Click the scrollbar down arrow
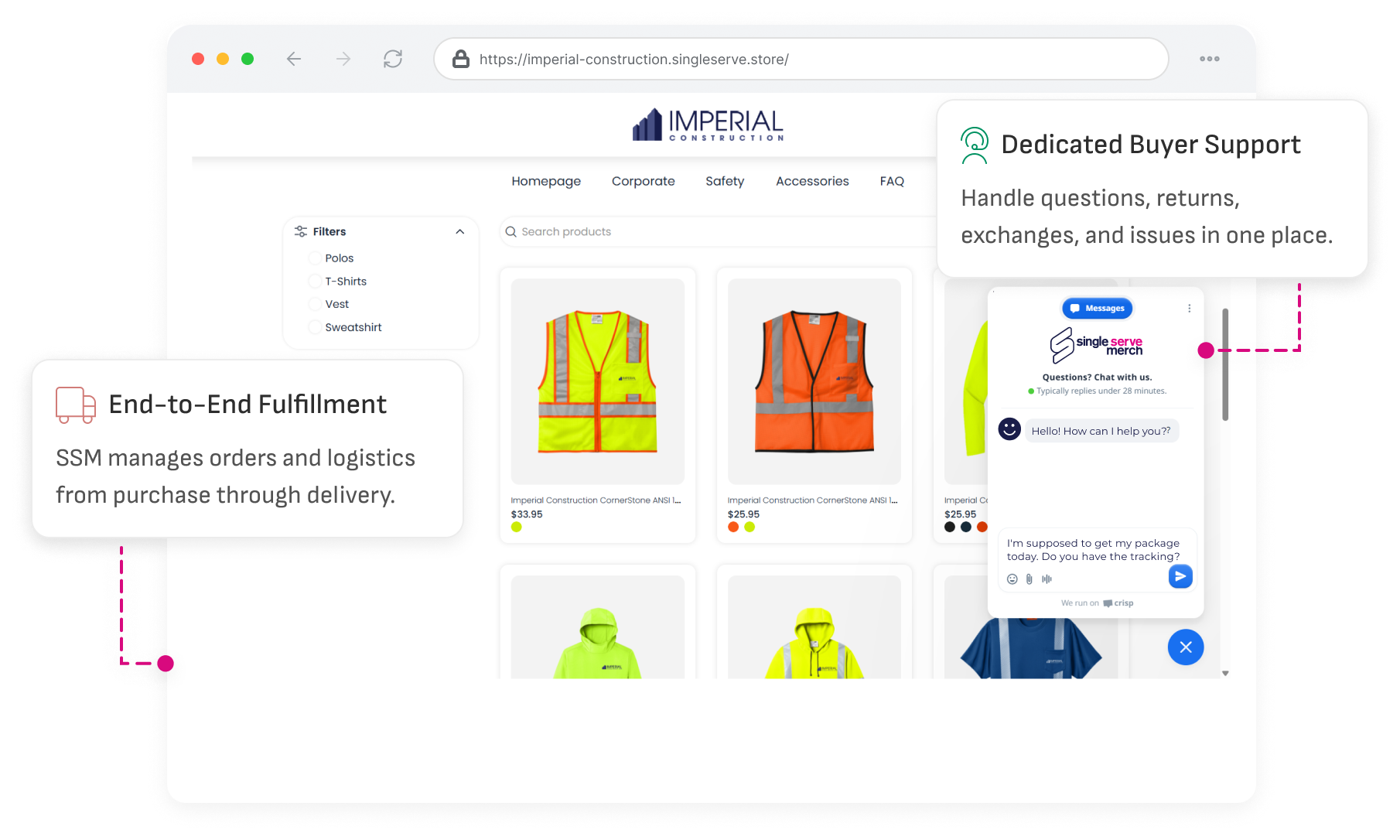This screenshot has width=1400, height=840. click(x=1225, y=674)
